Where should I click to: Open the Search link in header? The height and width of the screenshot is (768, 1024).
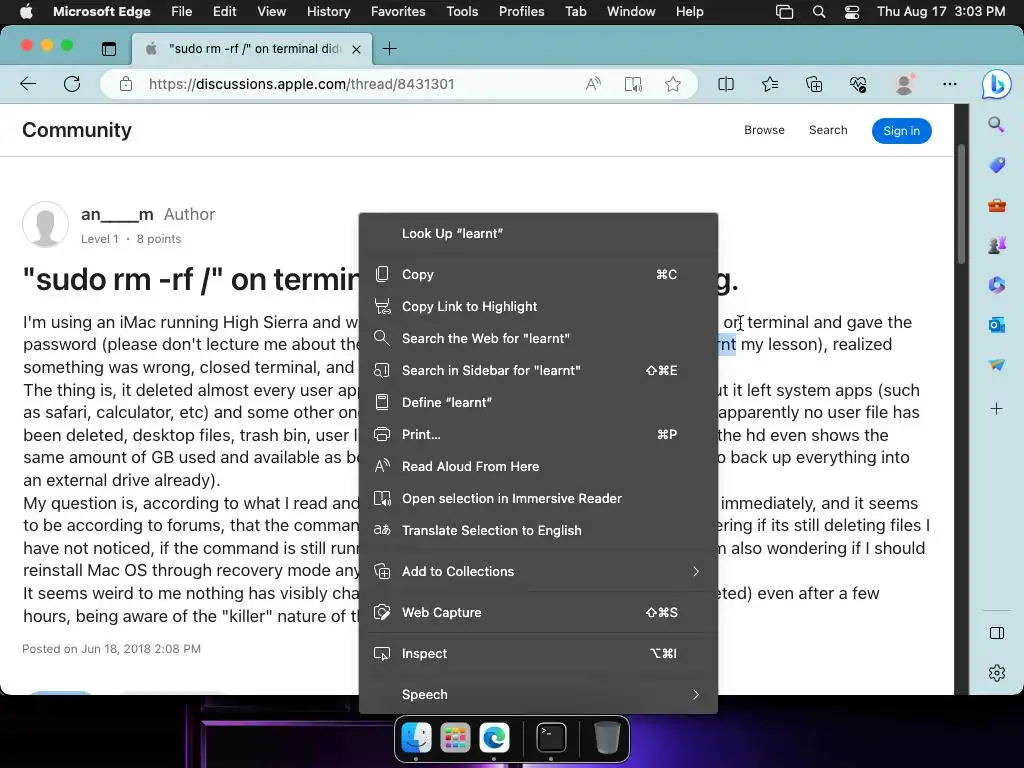point(828,130)
